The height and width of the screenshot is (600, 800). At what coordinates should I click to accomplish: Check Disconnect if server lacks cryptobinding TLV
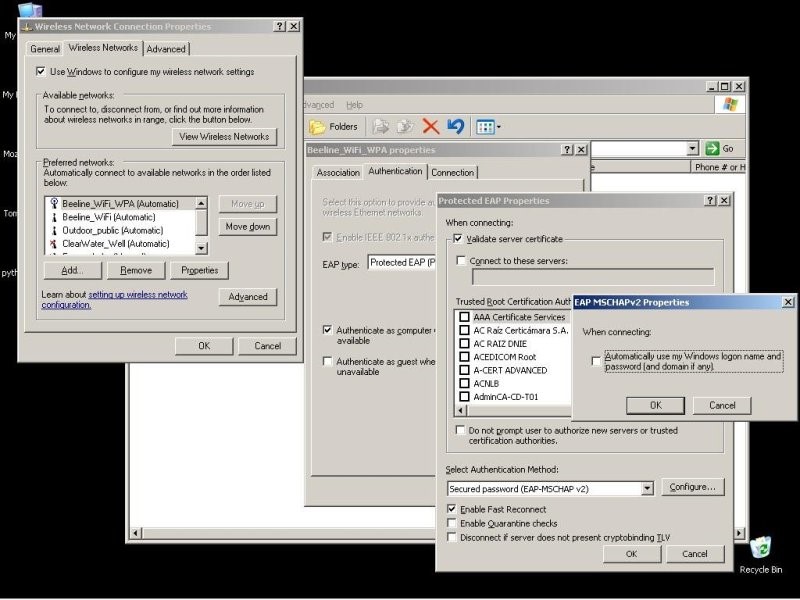pos(452,537)
